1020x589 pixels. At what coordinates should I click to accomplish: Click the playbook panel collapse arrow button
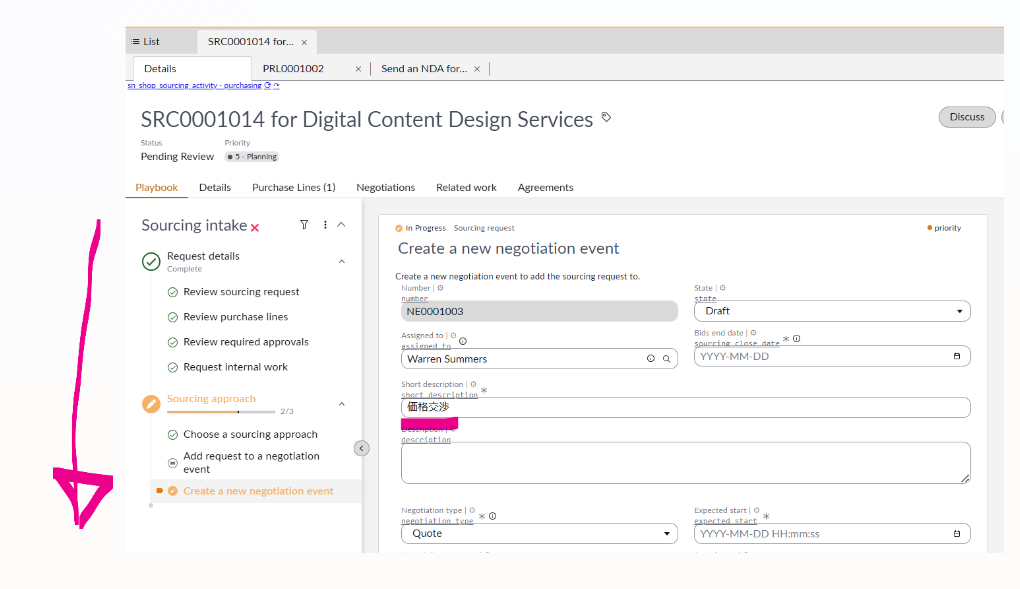pyautogui.click(x=362, y=448)
